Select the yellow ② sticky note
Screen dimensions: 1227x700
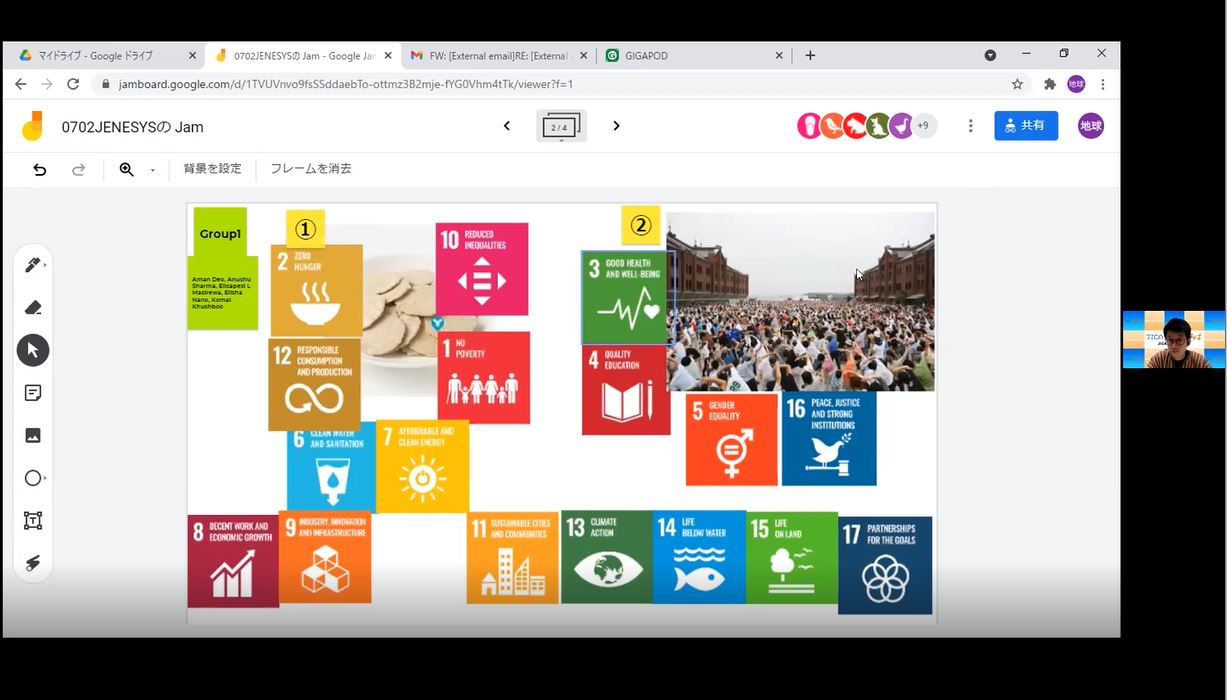pos(641,225)
